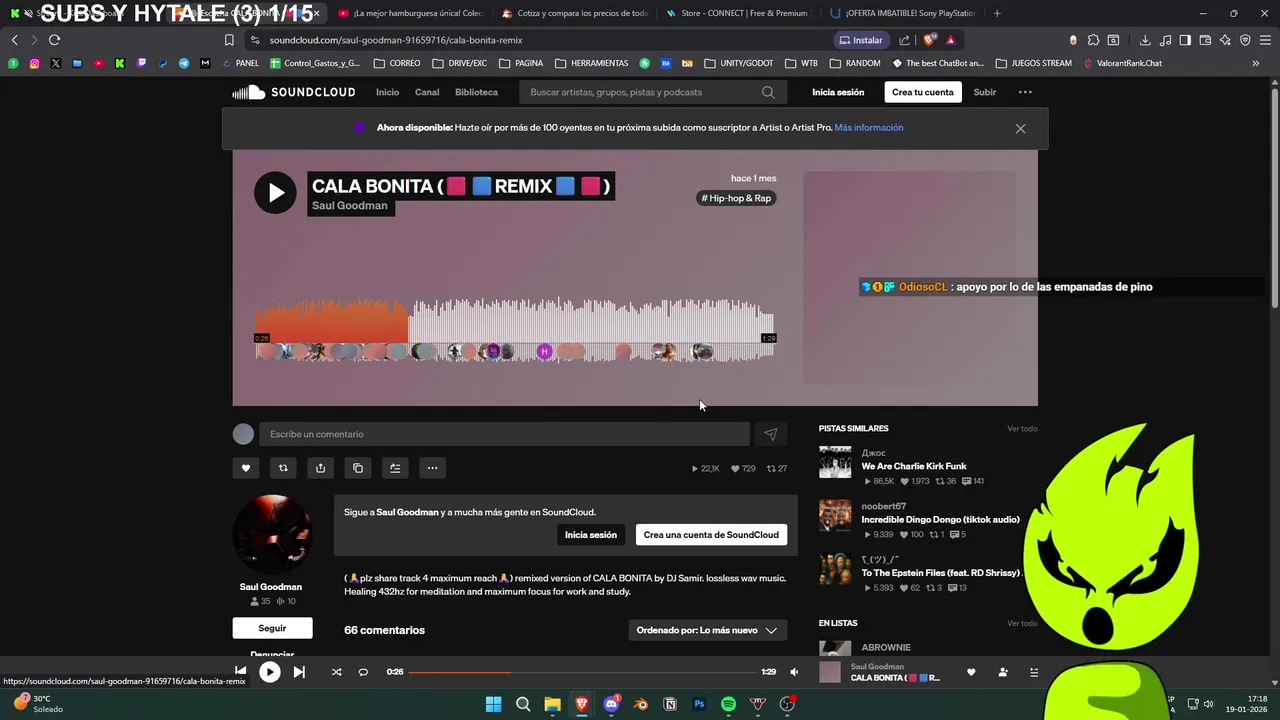Send comment with the paper plane icon
Image resolution: width=1280 pixels, height=720 pixels.
(771, 434)
